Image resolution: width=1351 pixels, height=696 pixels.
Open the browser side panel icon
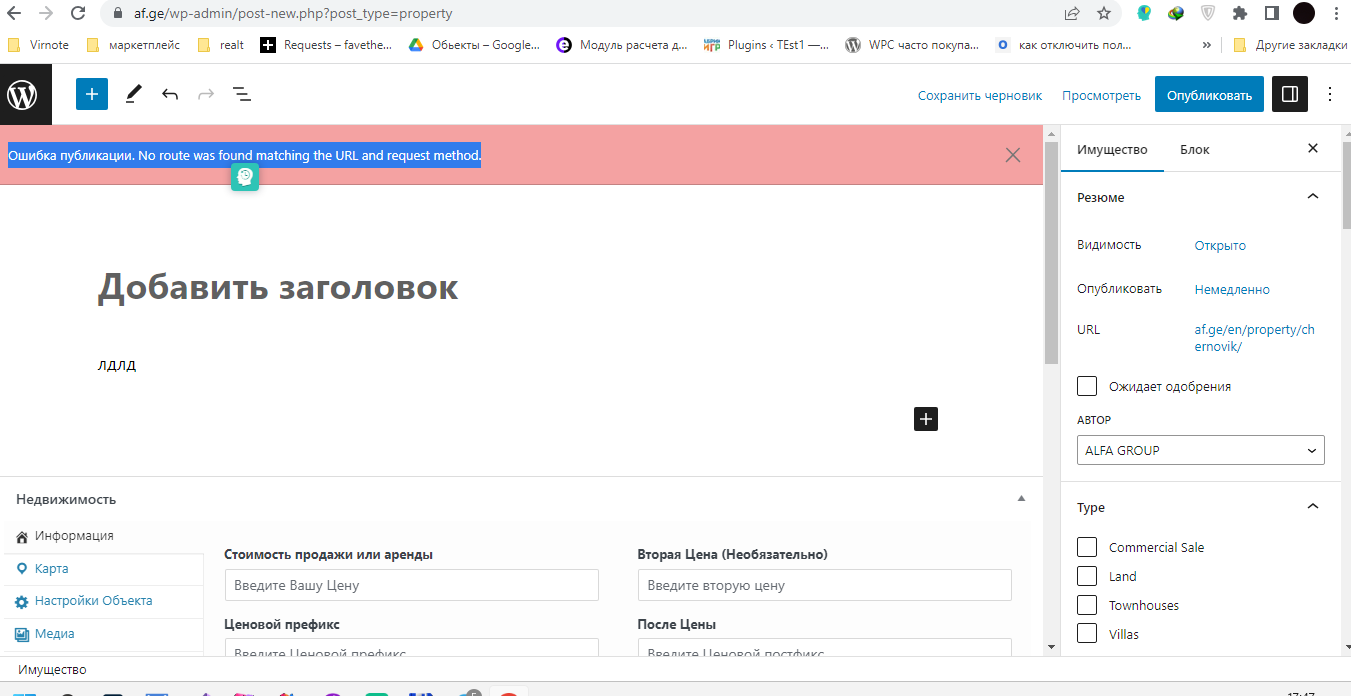(x=1272, y=14)
